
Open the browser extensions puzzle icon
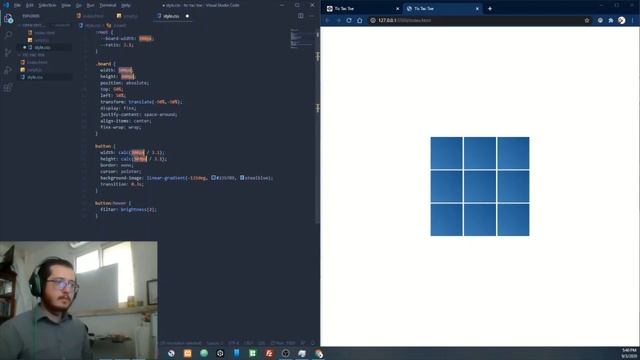pos(611,20)
